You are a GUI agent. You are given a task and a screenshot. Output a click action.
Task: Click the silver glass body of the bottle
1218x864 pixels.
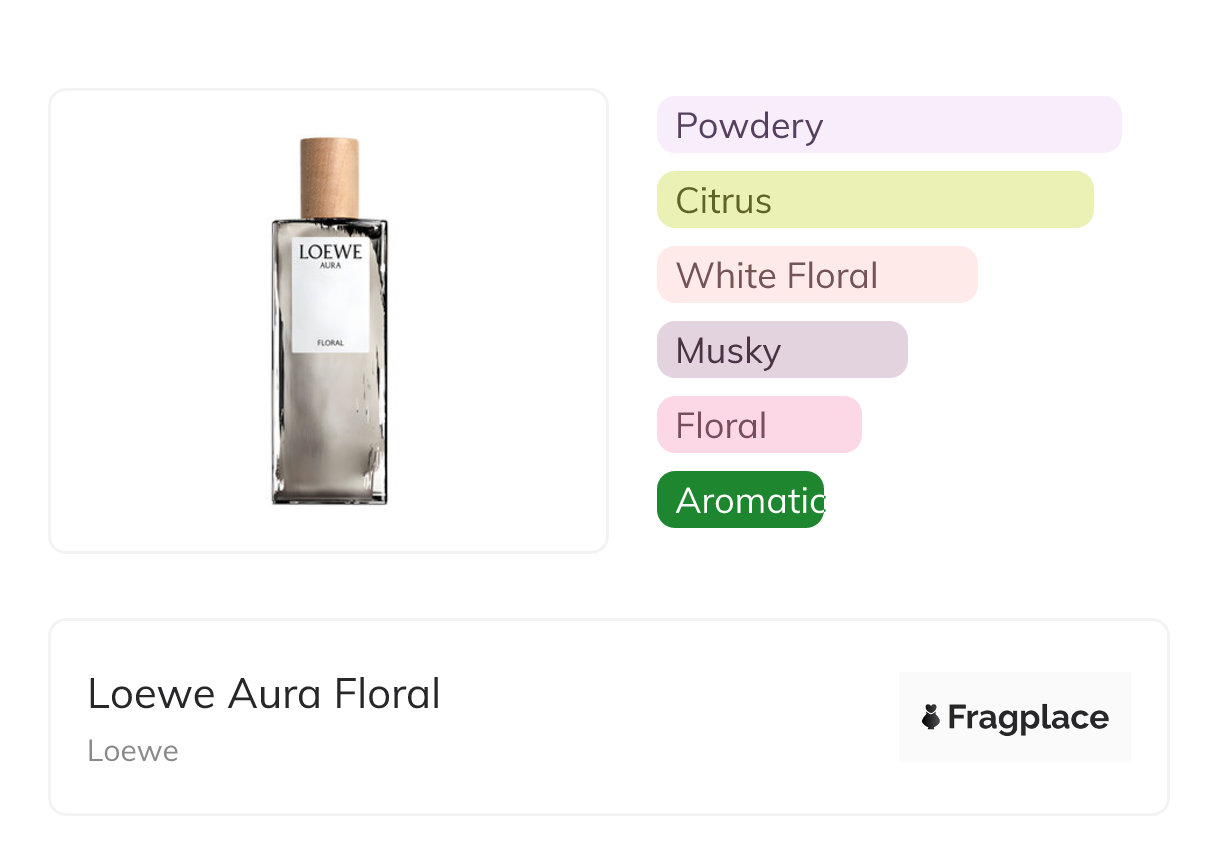pyautogui.click(x=329, y=430)
